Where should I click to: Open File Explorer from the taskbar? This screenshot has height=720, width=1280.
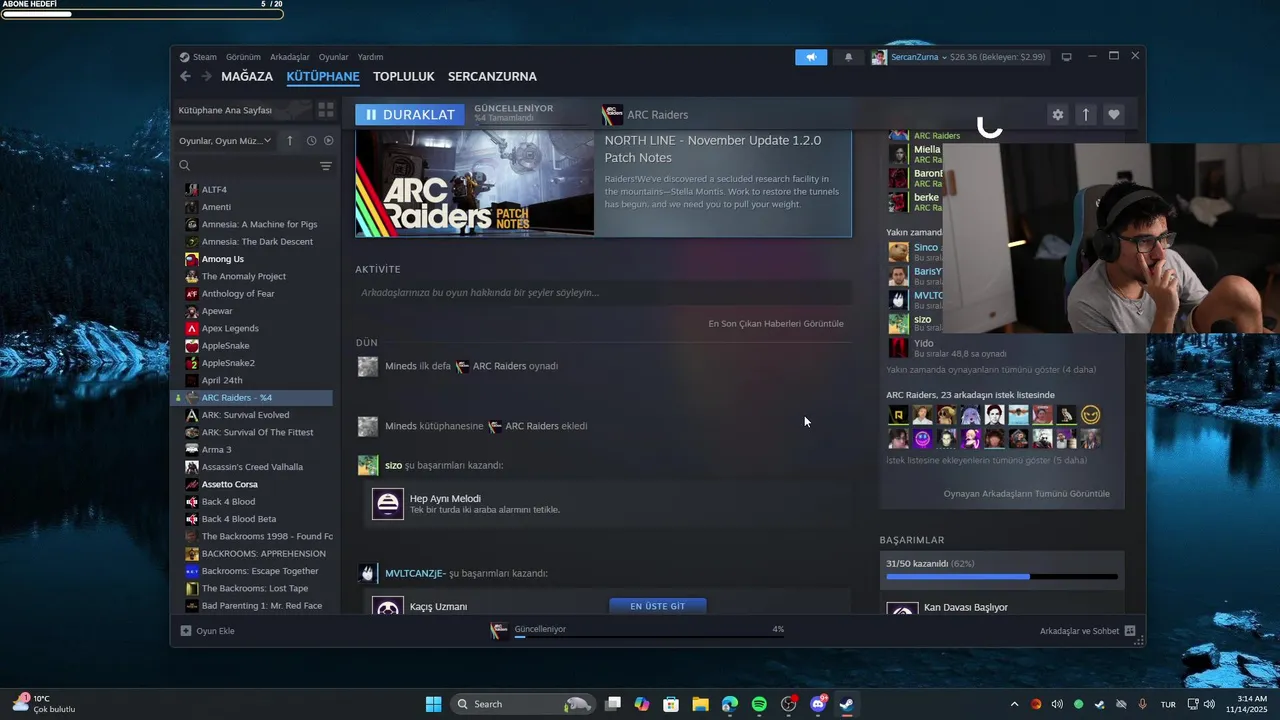pyautogui.click(x=700, y=704)
